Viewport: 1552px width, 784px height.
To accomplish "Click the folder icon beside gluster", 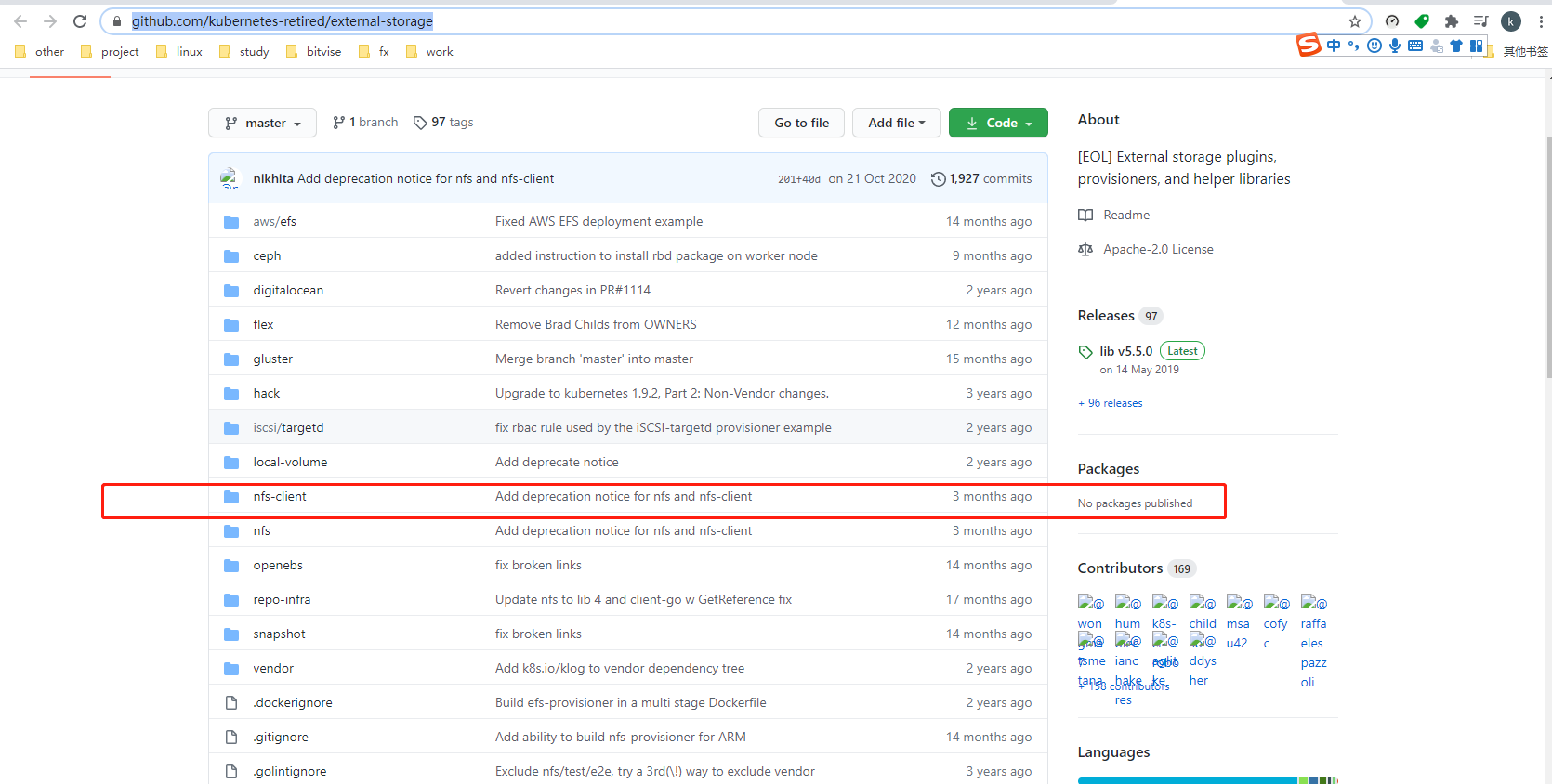I will coord(231,359).
